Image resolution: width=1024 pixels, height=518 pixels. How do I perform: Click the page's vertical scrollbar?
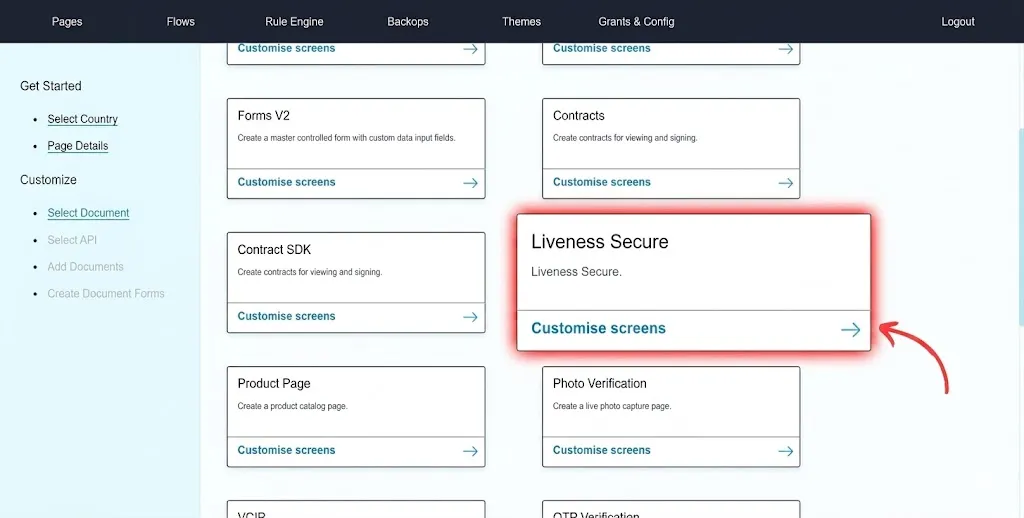[1021, 225]
